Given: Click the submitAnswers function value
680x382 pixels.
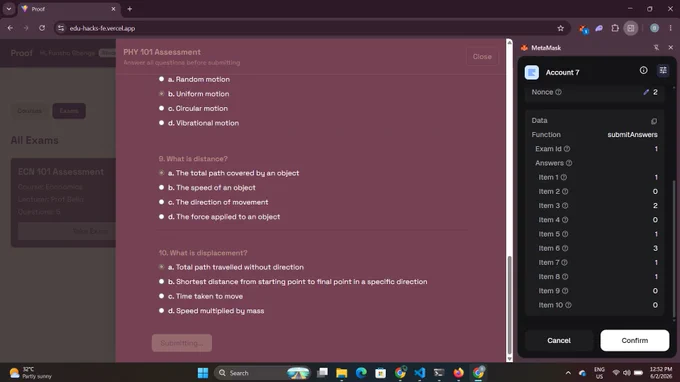Looking at the screenshot, I should (632, 135).
